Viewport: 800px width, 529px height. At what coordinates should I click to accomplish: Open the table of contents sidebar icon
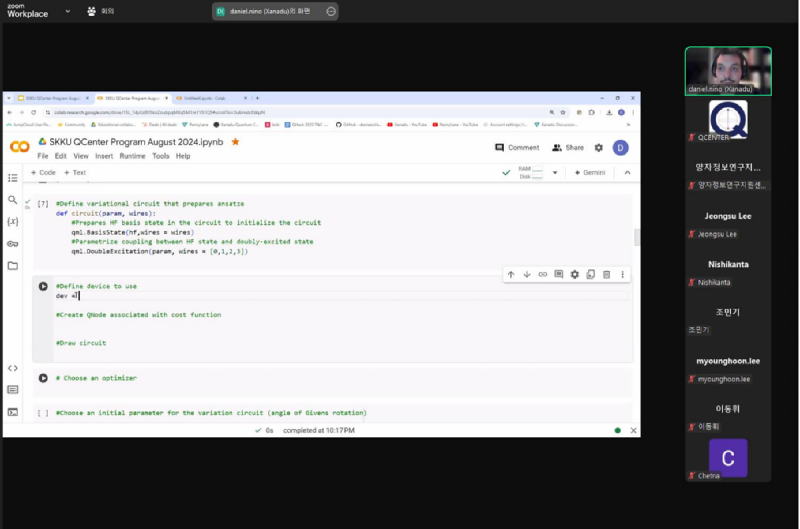click(13, 178)
